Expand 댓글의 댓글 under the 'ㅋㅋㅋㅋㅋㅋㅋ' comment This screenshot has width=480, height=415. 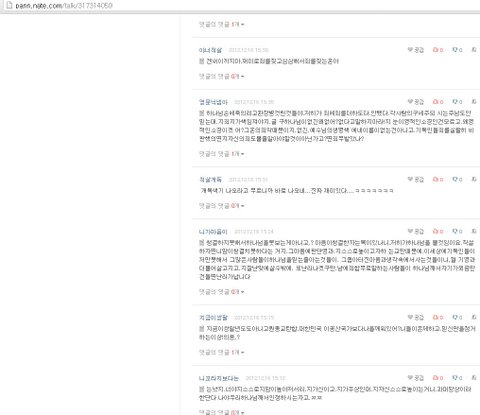221,206
